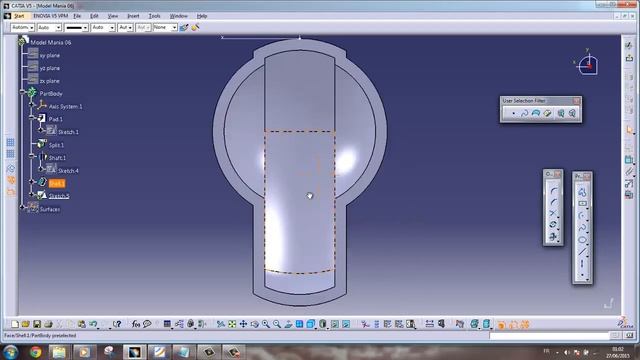Select the Axis tool in Profile toolbar
Screen dimensions: 640x360
coord(582,264)
